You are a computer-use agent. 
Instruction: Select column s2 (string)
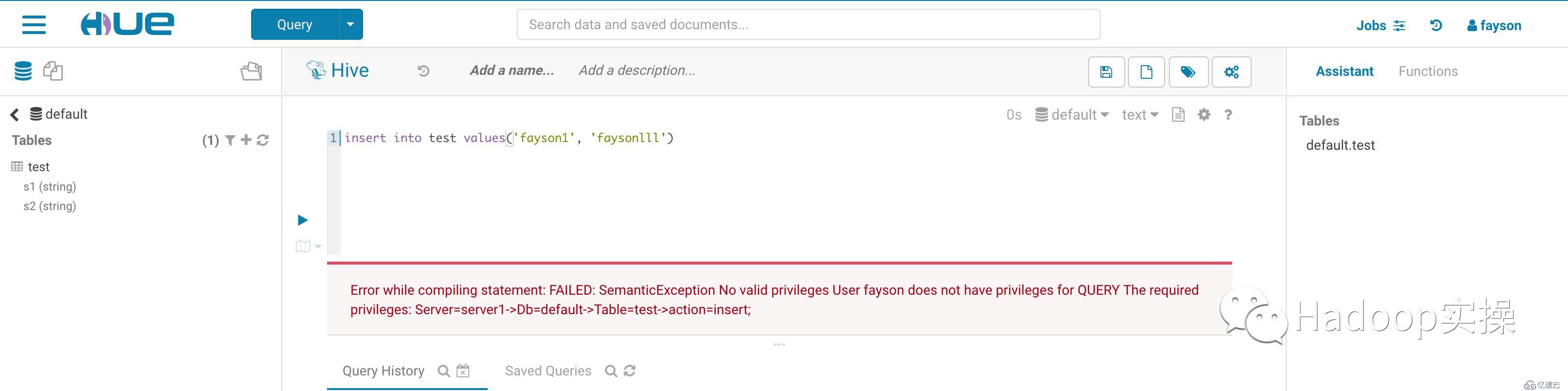coord(50,206)
